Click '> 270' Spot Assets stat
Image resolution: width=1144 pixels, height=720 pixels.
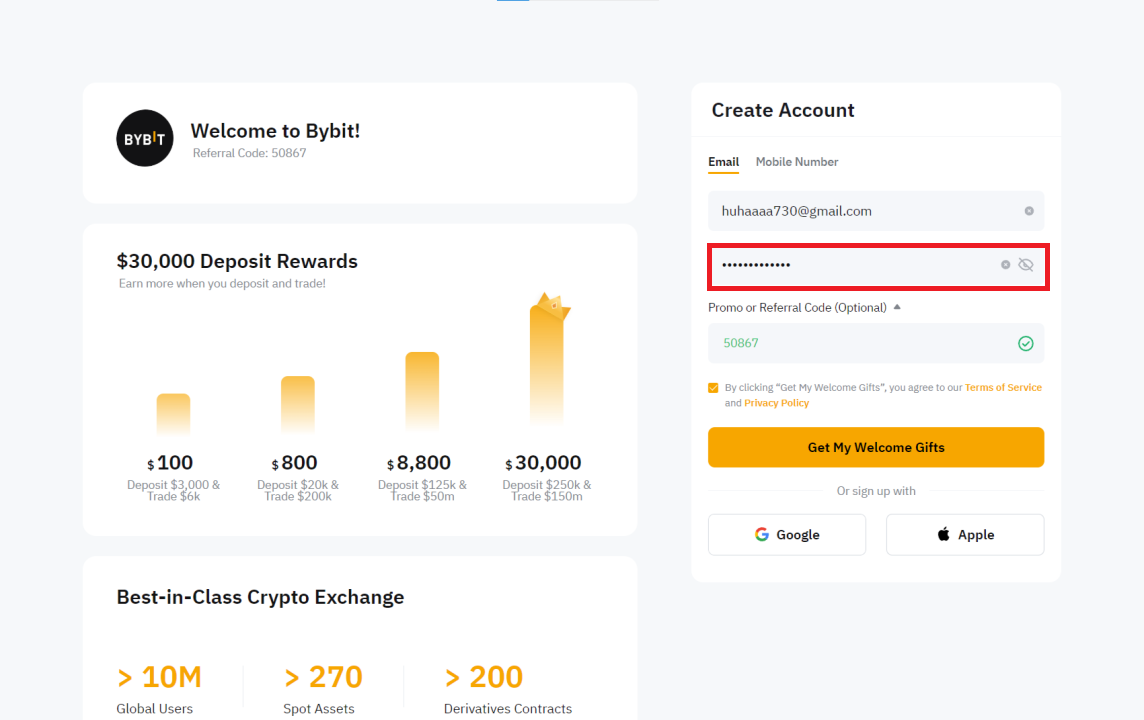tap(322, 677)
